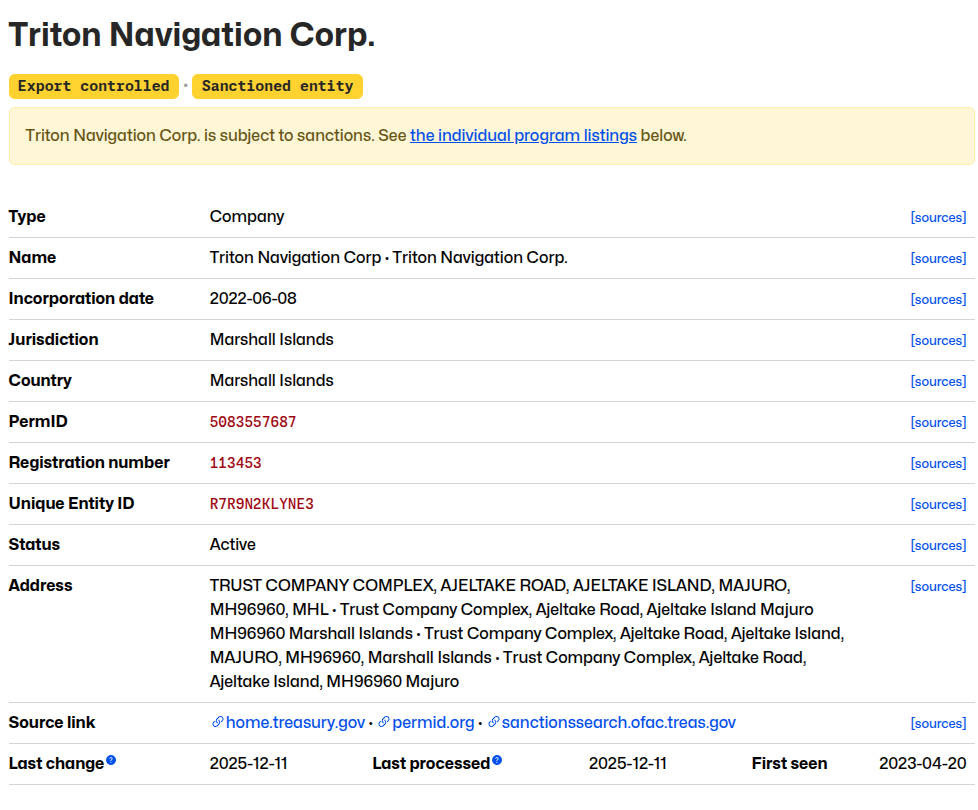Expand sources for Incorporation date
The height and width of the screenshot is (810, 978).
[x=938, y=300]
